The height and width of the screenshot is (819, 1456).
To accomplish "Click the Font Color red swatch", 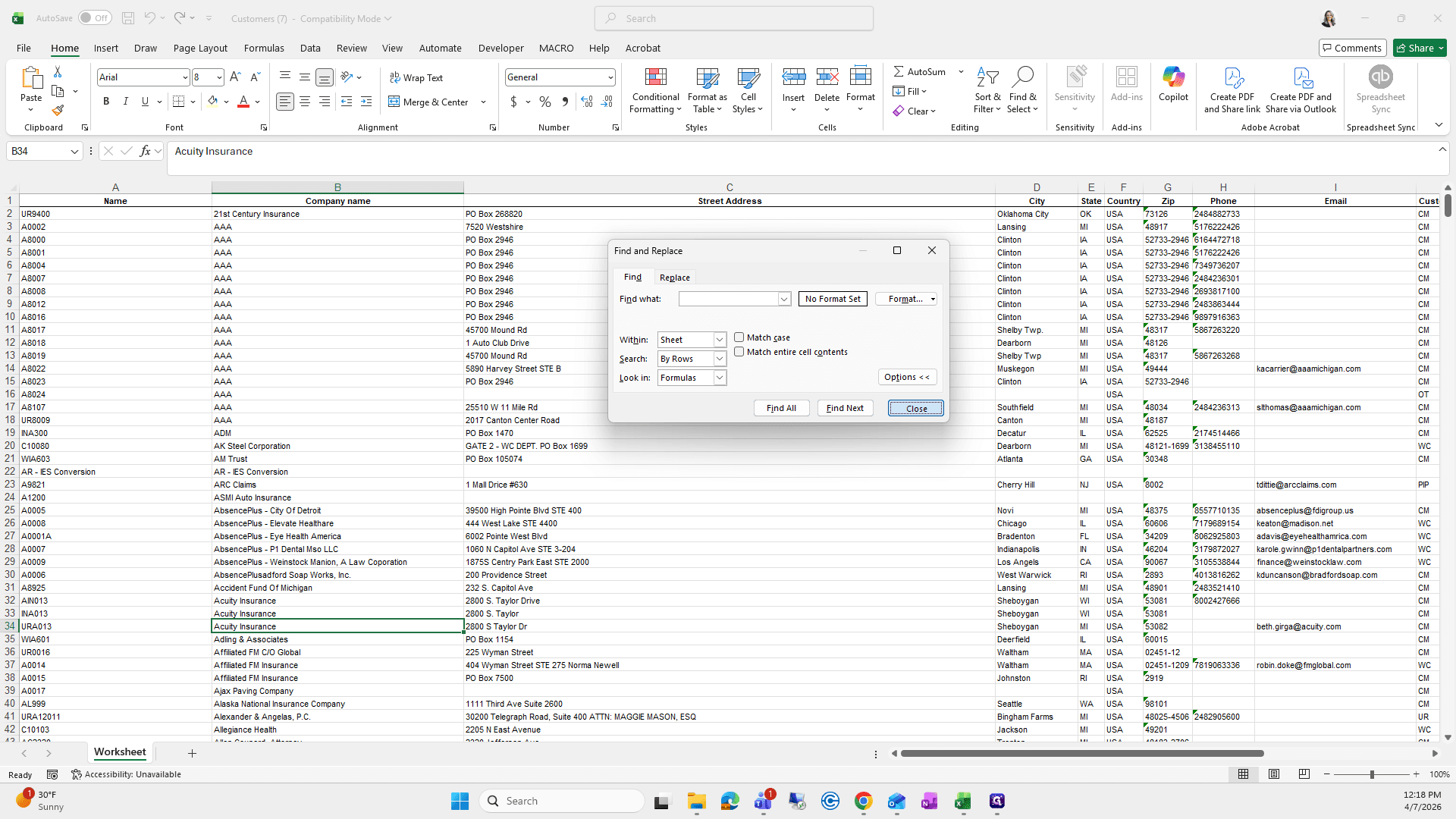I will pos(243,102).
